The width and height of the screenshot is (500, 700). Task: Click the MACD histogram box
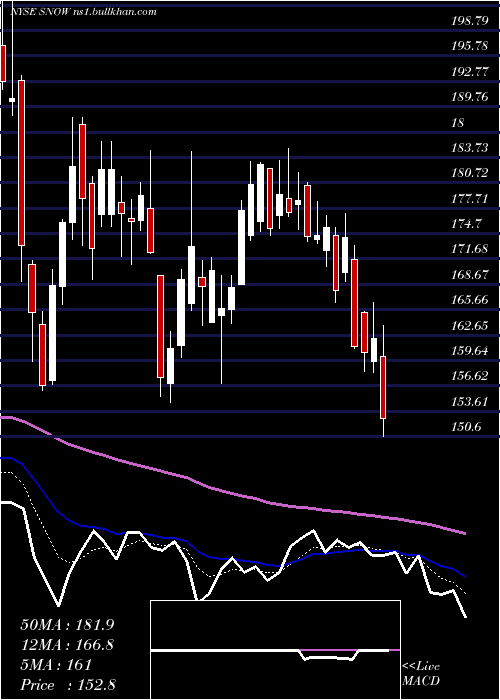click(275, 650)
